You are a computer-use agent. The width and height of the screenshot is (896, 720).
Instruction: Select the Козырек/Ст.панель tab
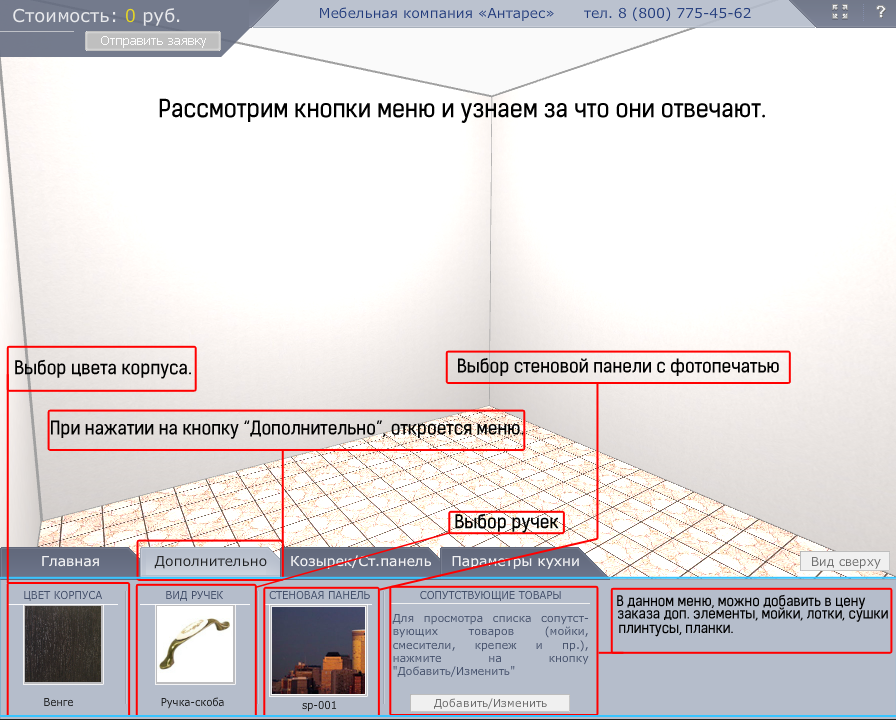click(360, 561)
